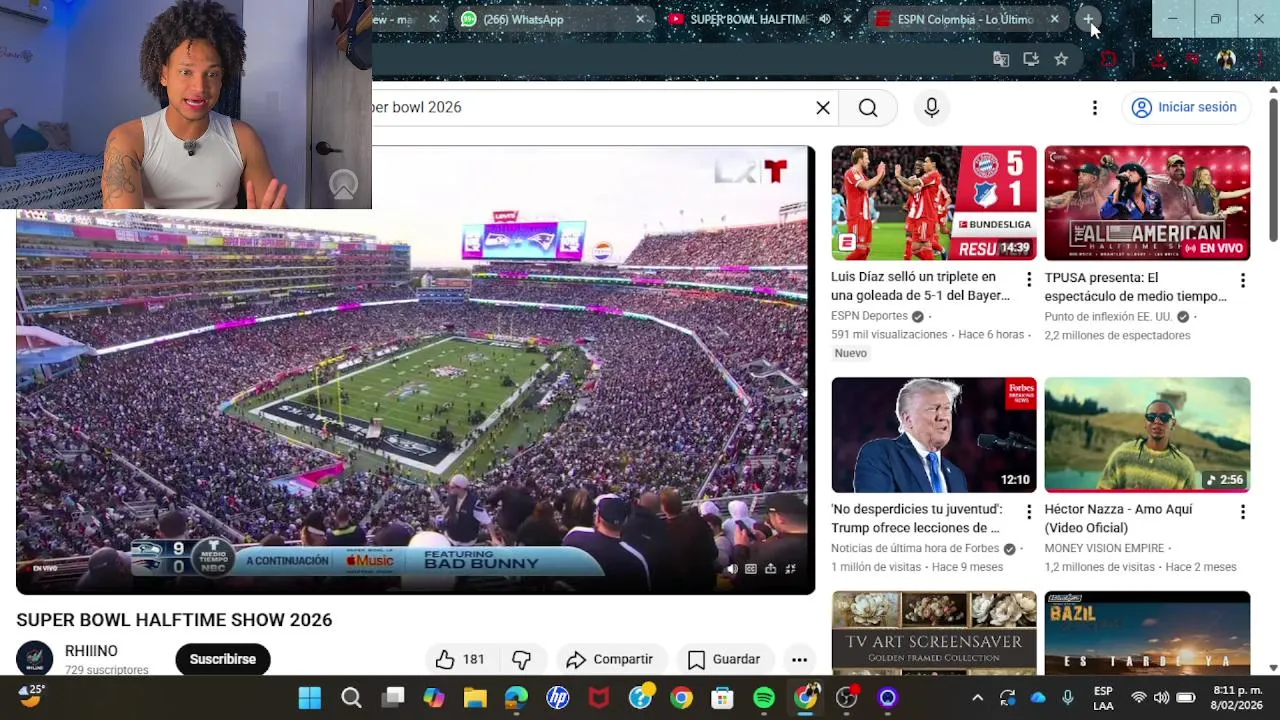This screenshot has height=720, width=1280.
Task: Open Microsoft Store from the taskbar
Action: [723, 698]
